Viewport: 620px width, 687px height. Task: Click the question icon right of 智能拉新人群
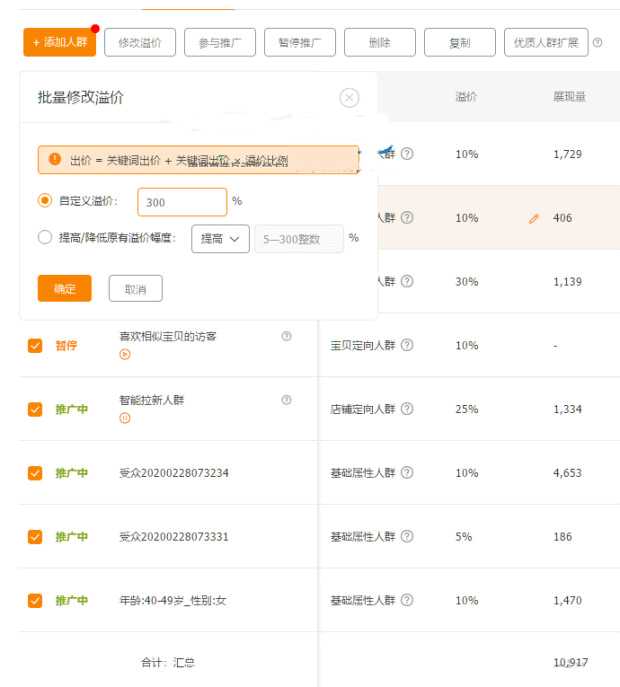[x=287, y=400]
